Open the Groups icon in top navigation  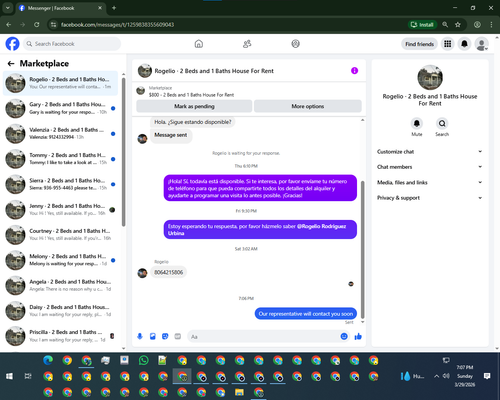coord(295,44)
